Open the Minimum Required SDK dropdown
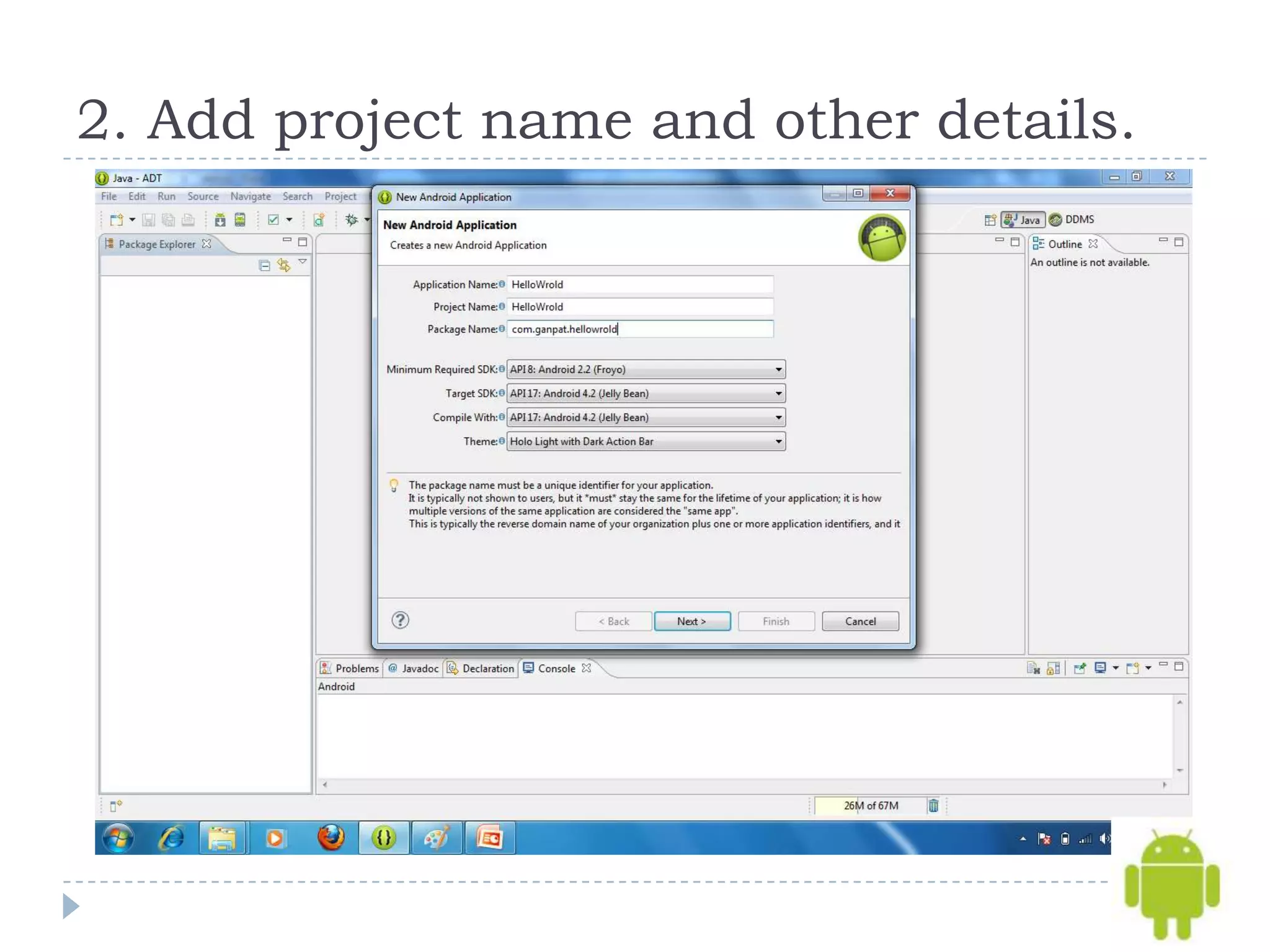The width and height of the screenshot is (1270, 952). [x=646, y=369]
